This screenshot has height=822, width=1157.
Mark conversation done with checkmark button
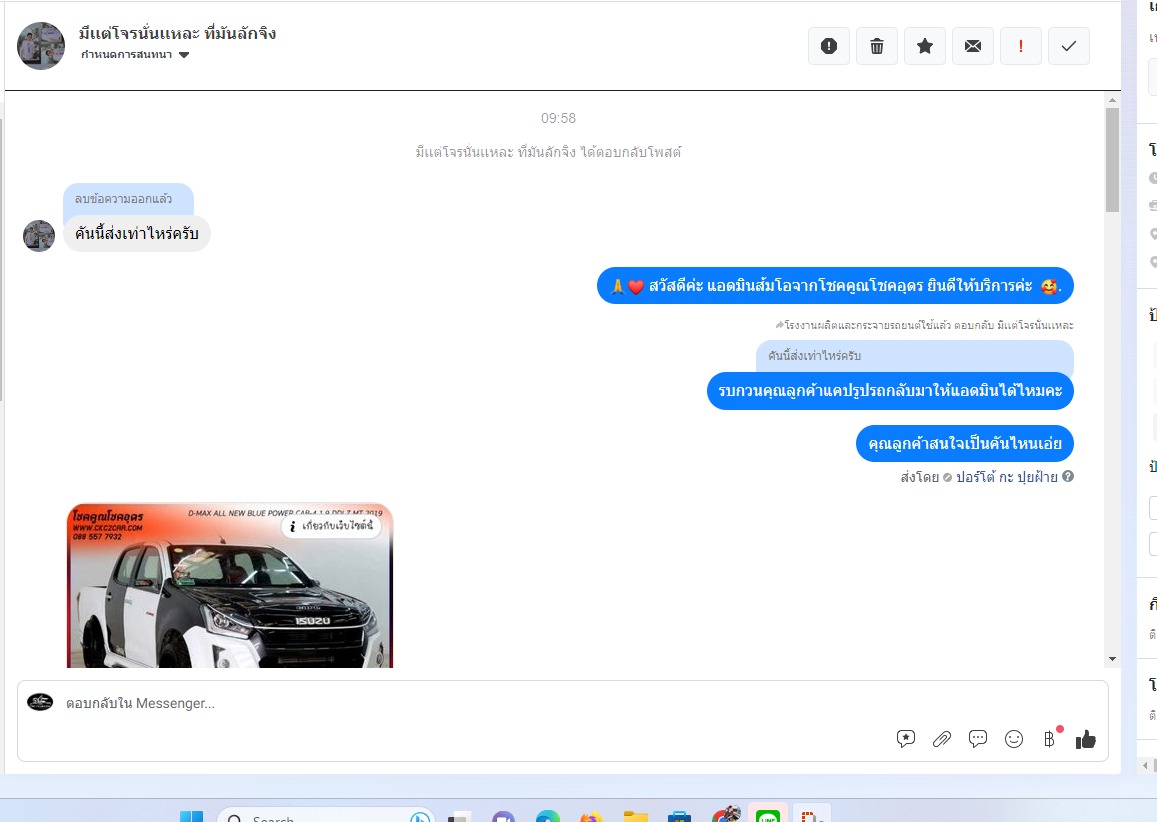point(1069,46)
